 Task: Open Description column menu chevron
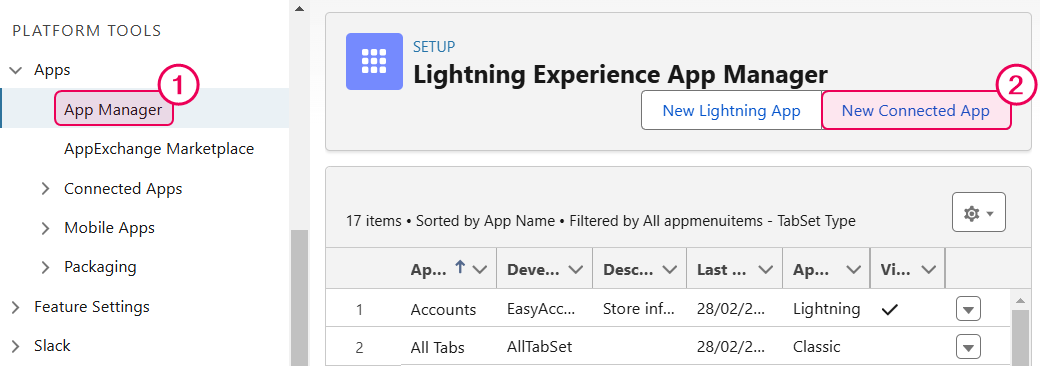pos(670,269)
